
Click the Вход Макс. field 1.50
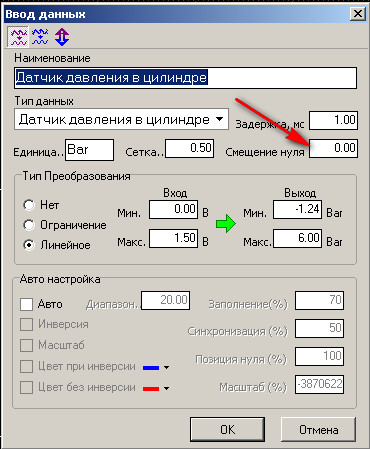(x=174, y=238)
